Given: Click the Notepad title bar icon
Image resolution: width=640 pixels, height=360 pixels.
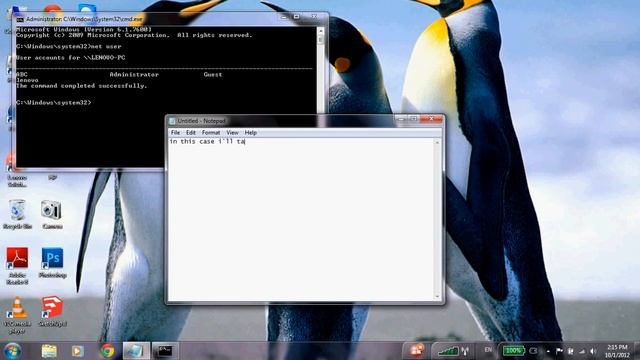Looking at the screenshot, I should (172, 121).
